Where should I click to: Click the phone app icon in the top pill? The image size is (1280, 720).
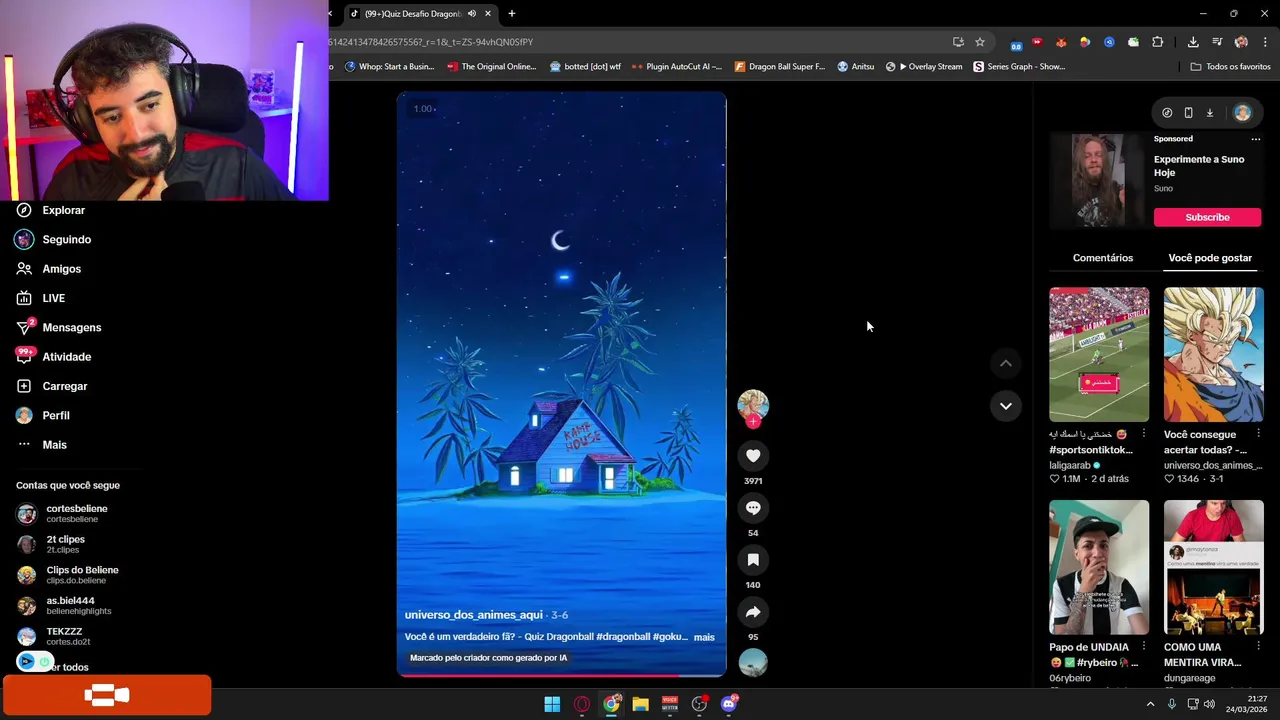[1188, 113]
